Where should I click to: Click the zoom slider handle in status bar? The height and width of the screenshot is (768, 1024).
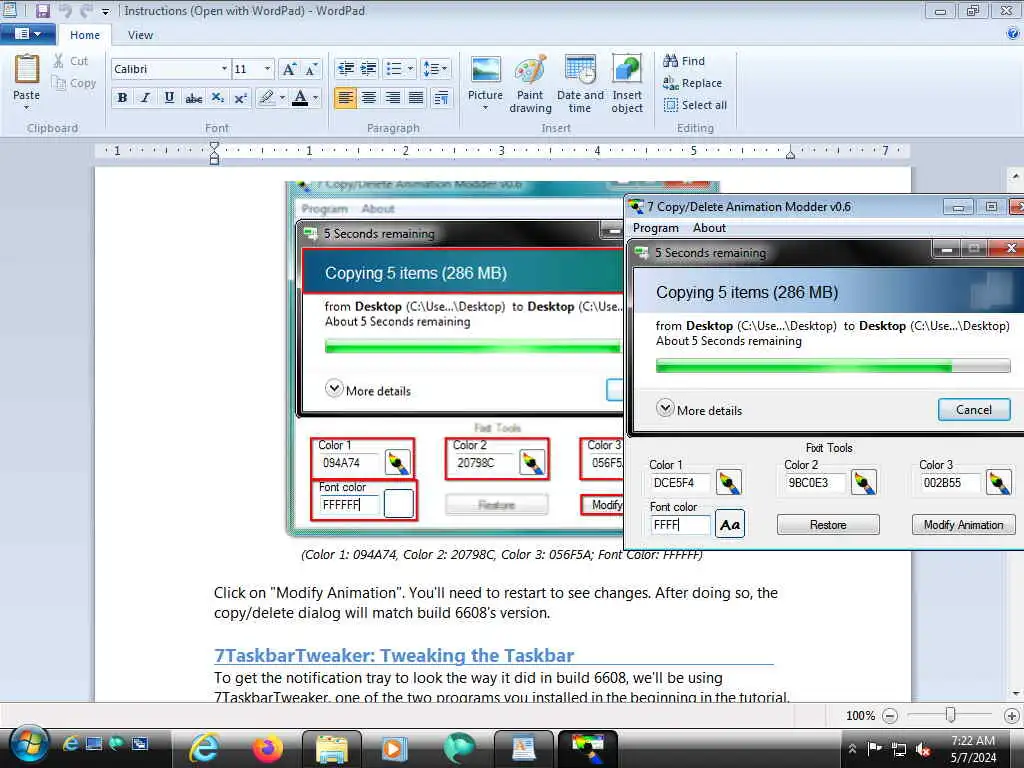point(951,716)
